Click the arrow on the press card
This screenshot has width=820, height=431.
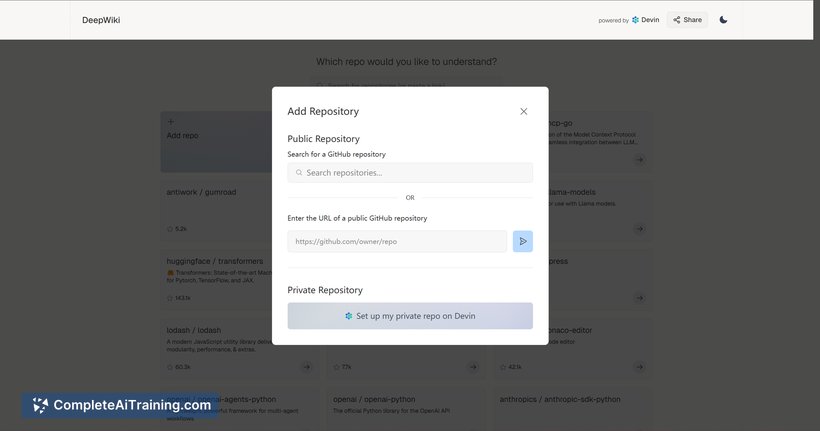[x=639, y=298]
